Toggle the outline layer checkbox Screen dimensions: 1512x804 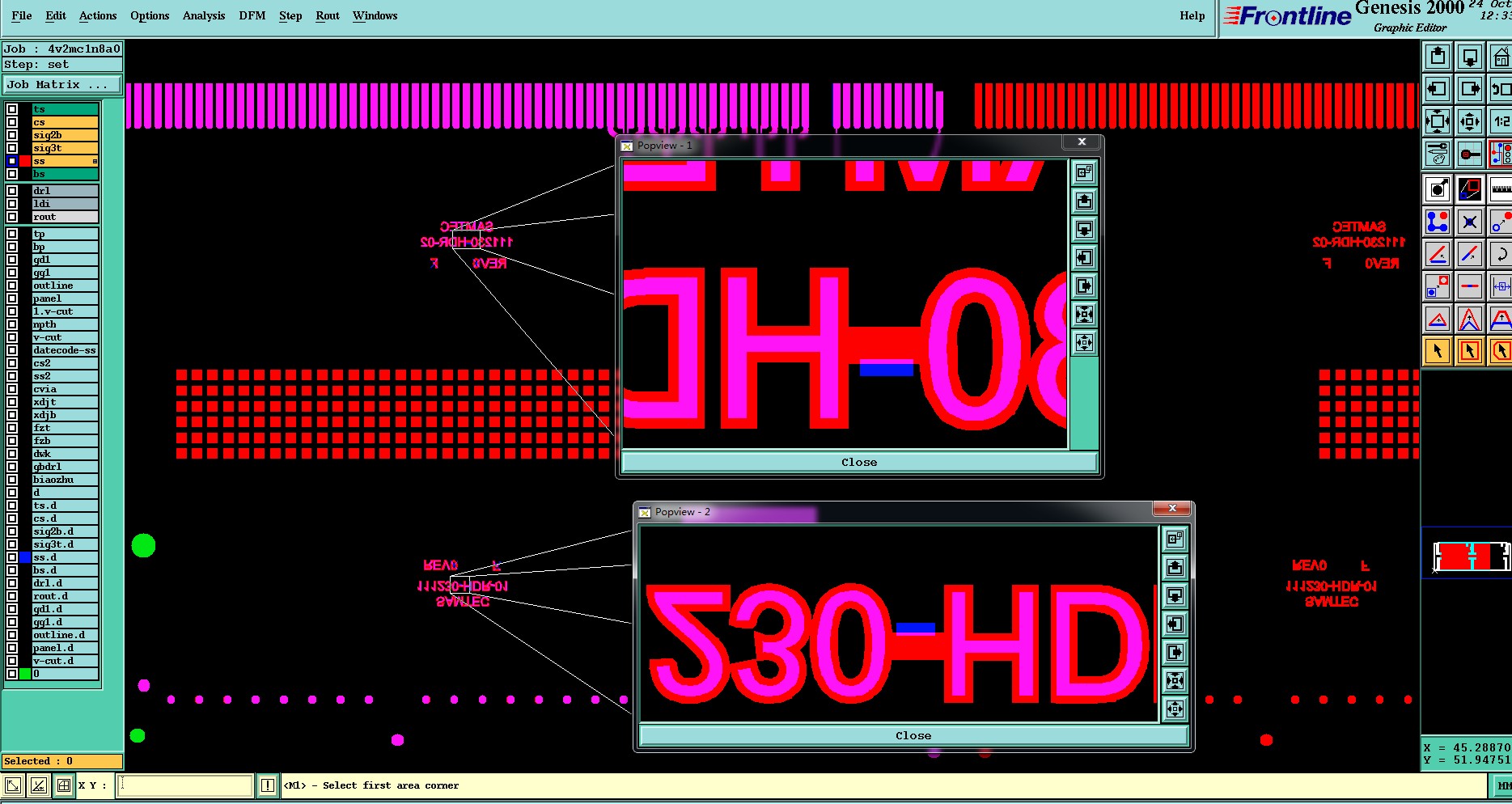[x=12, y=286]
